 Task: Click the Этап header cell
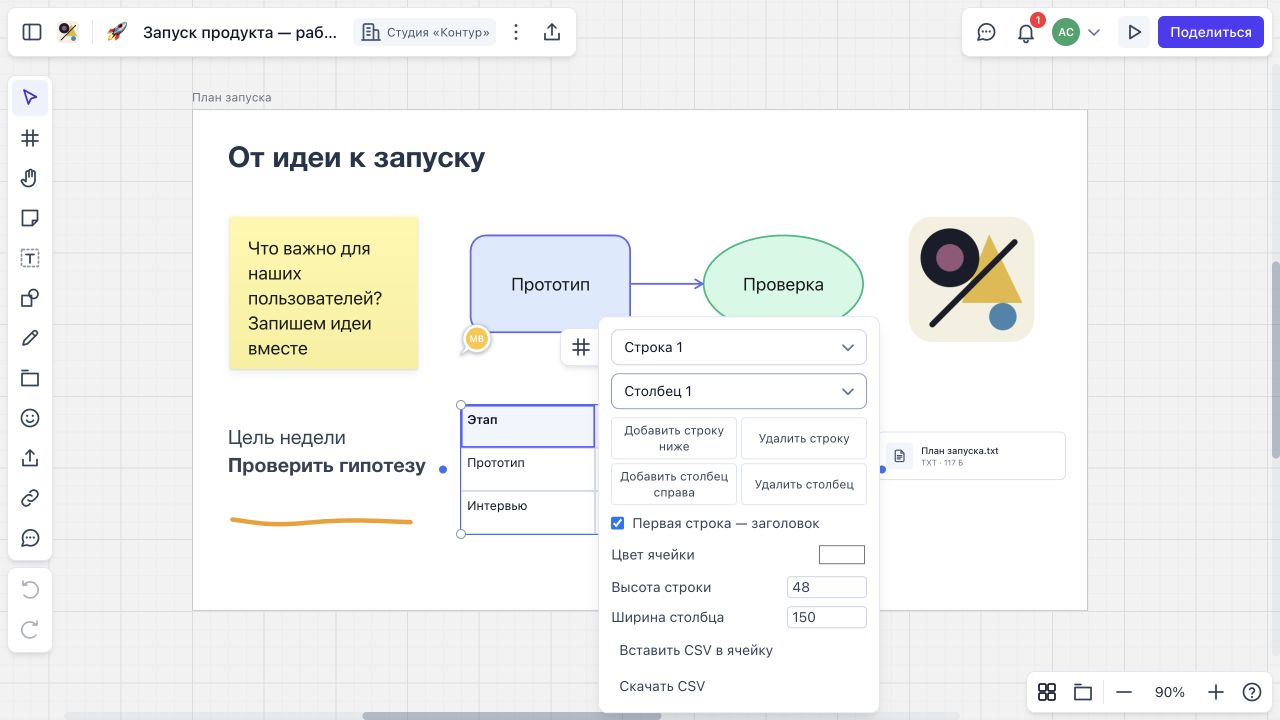528,426
